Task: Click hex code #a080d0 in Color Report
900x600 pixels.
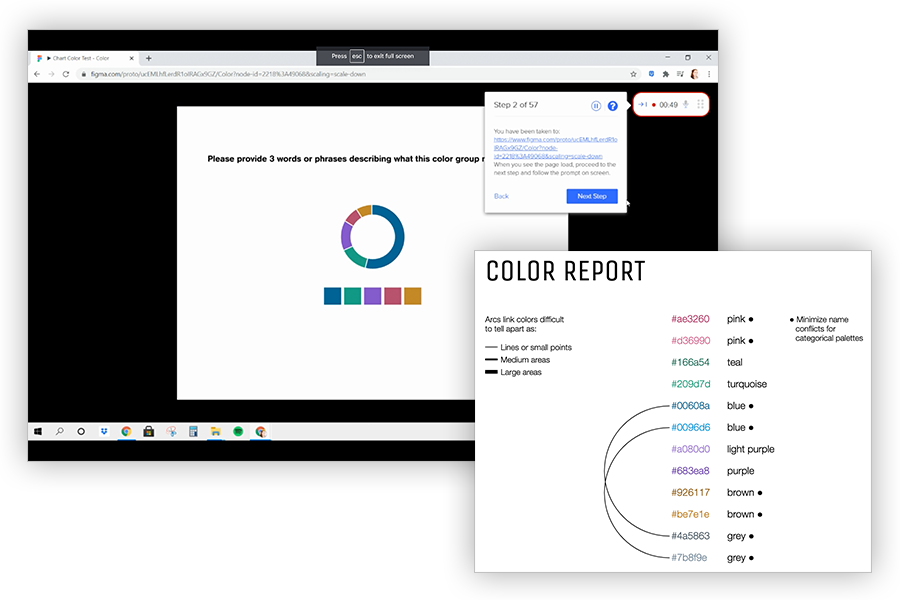Action: point(690,449)
